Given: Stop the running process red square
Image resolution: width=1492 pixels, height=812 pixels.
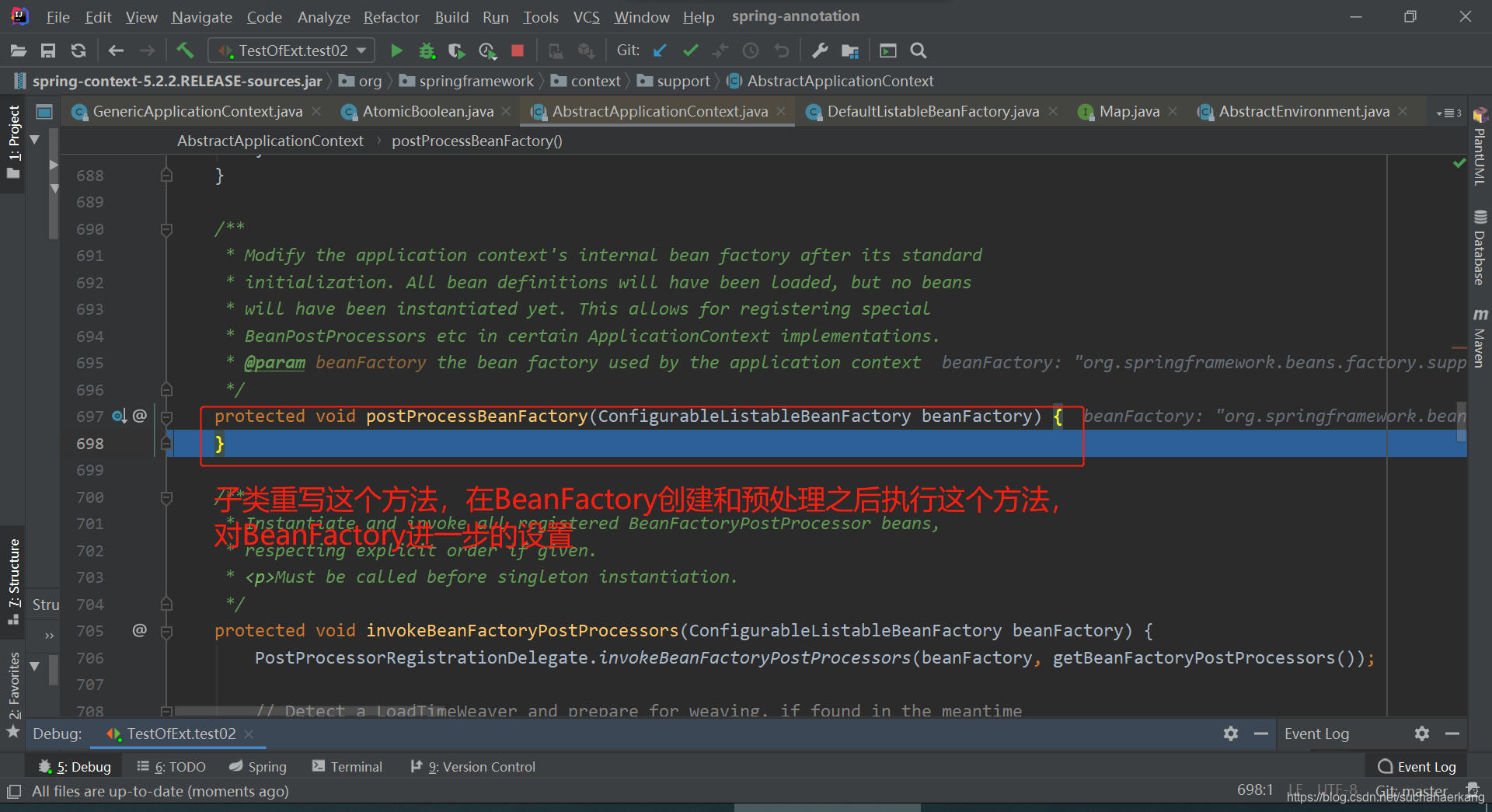Looking at the screenshot, I should (518, 51).
